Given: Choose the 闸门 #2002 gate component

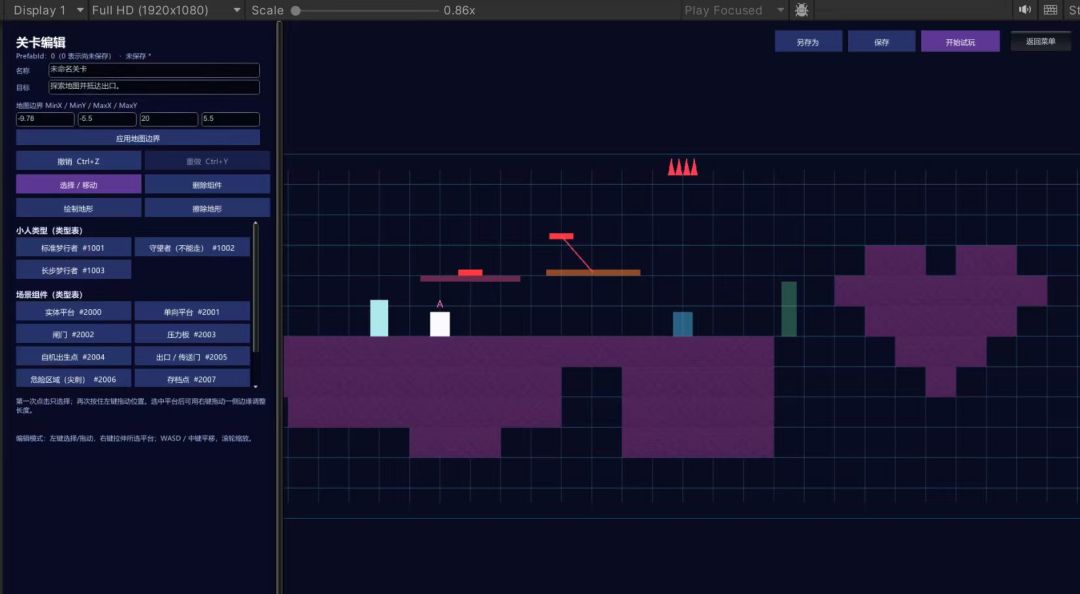Looking at the screenshot, I should point(74,334).
